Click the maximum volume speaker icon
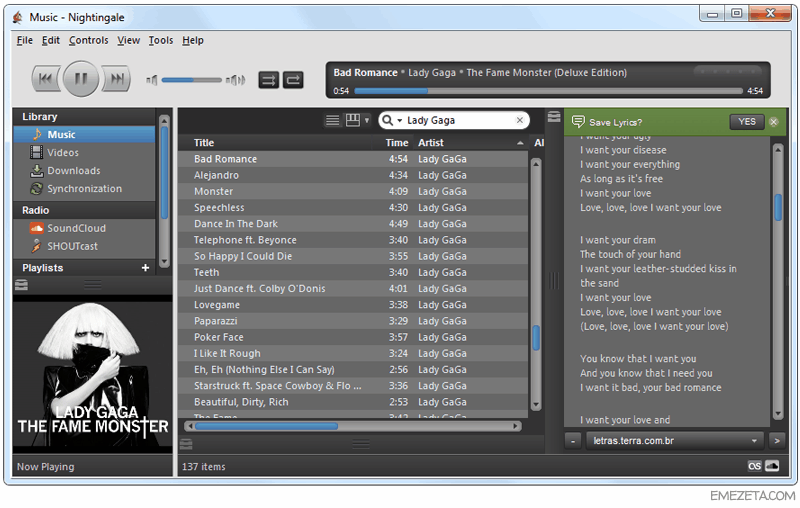 point(236,80)
